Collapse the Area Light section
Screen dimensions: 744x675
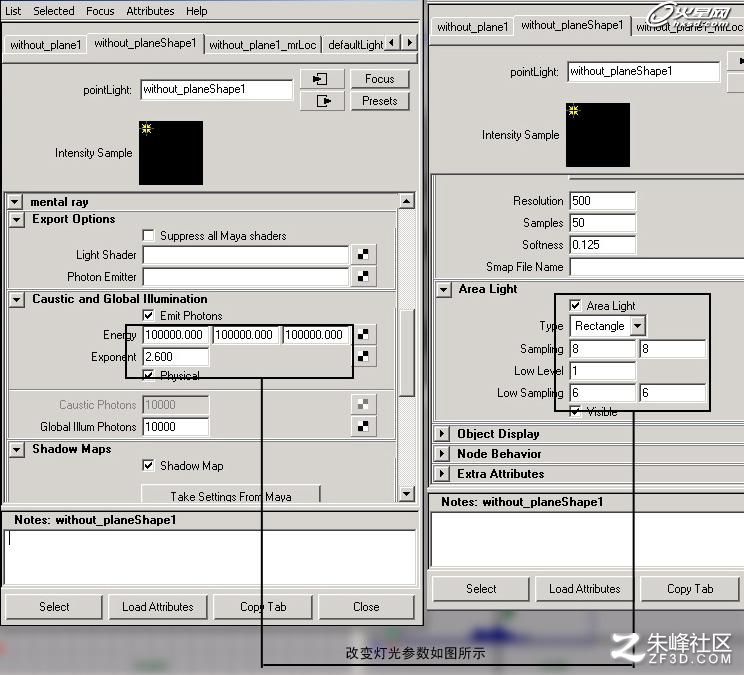[444, 289]
